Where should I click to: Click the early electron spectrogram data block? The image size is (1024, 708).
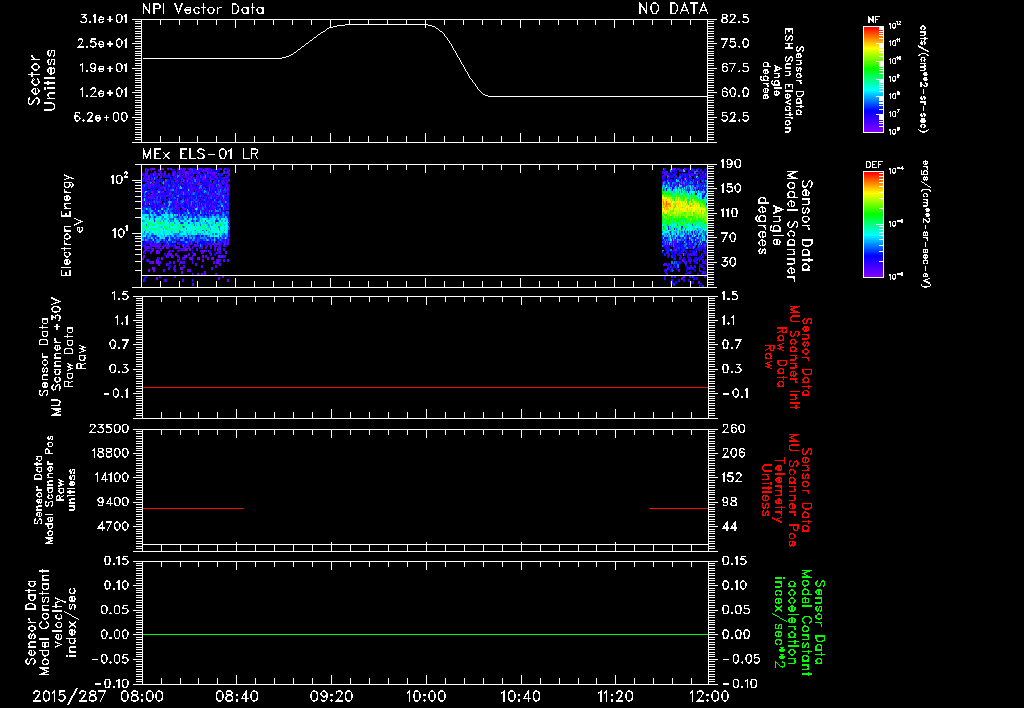click(185, 225)
